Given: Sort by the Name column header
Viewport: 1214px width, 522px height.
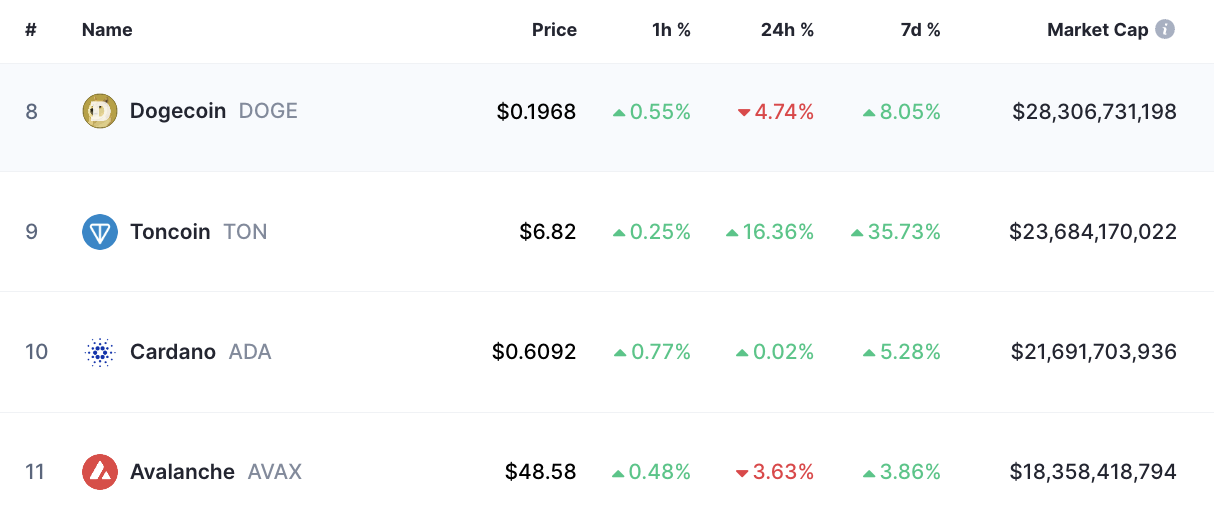Looking at the screenshot, I should (107, 30).
